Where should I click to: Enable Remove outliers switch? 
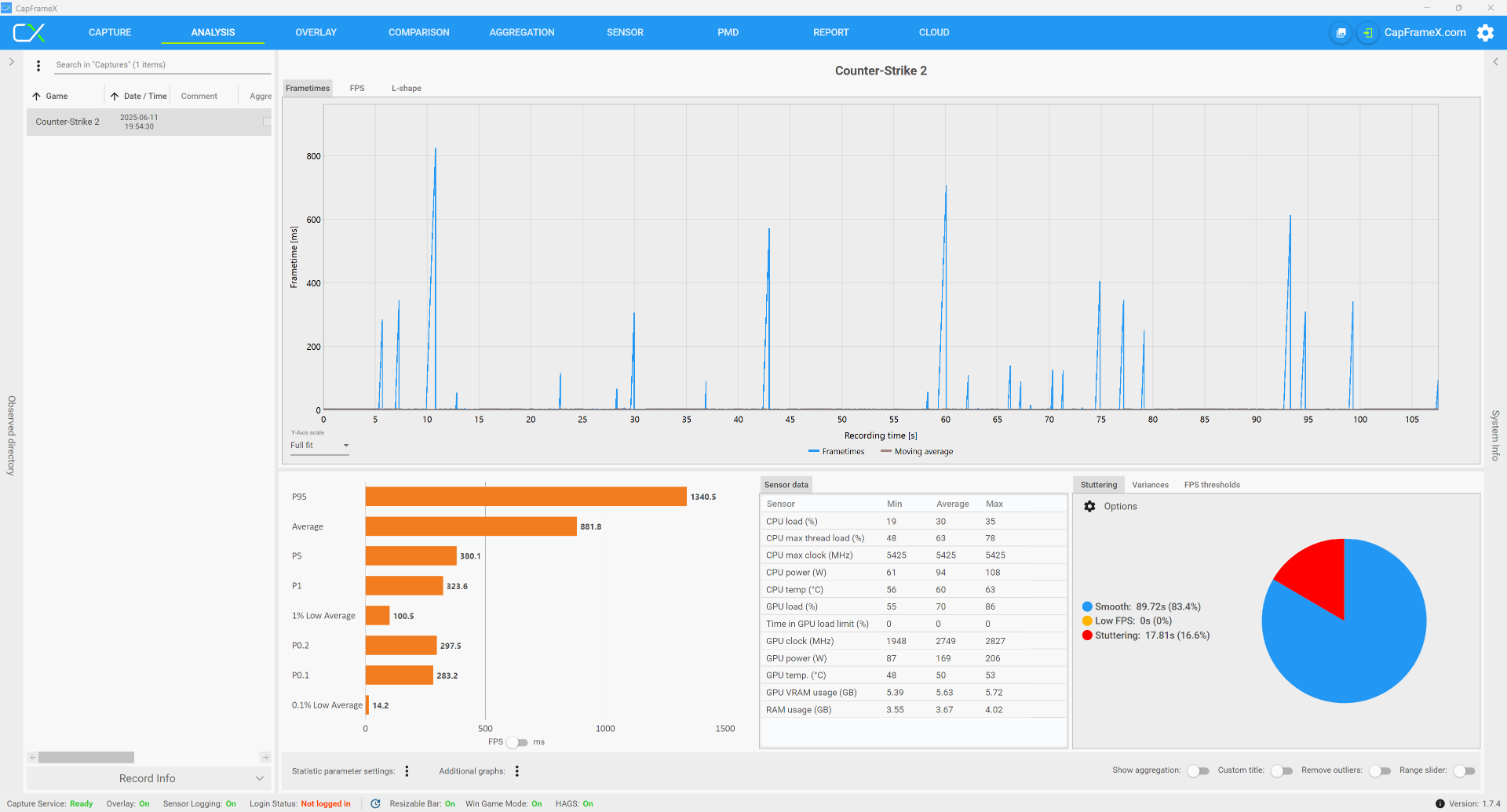[1380, 771]
